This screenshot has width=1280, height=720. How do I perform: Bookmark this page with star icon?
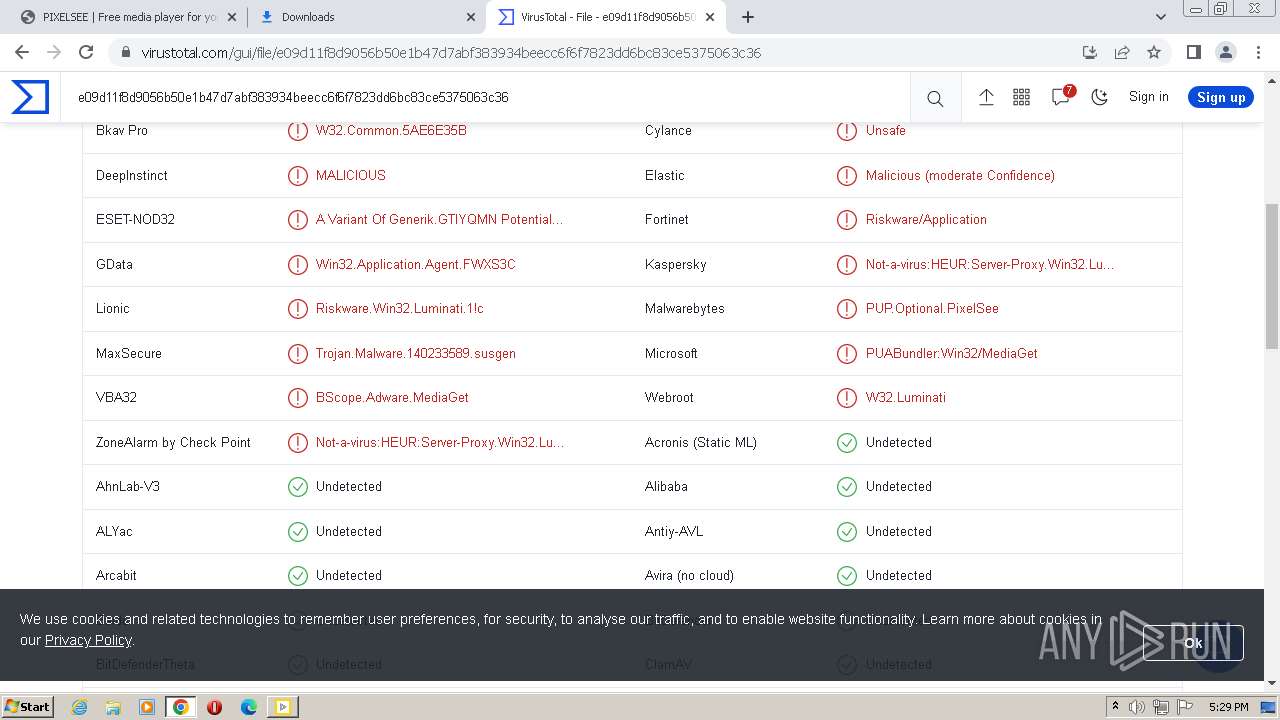pos(1154,53)
